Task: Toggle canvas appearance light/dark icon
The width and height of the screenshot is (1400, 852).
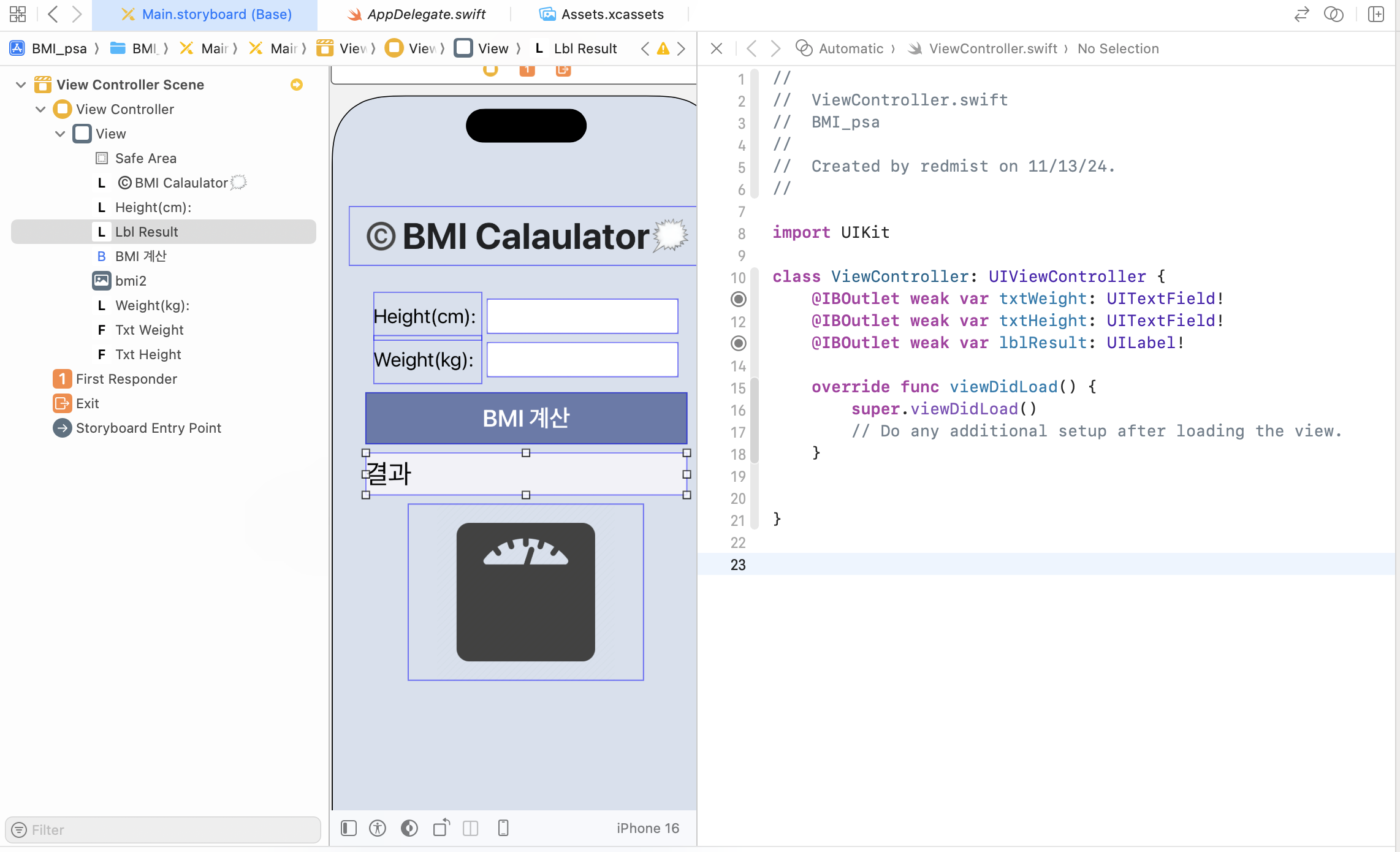Action: 409,828
